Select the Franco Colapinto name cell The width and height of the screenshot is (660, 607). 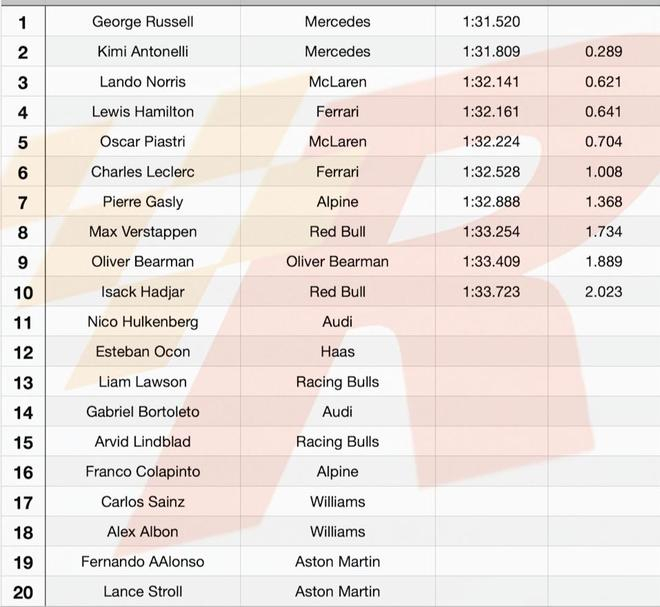click(143, 471)
